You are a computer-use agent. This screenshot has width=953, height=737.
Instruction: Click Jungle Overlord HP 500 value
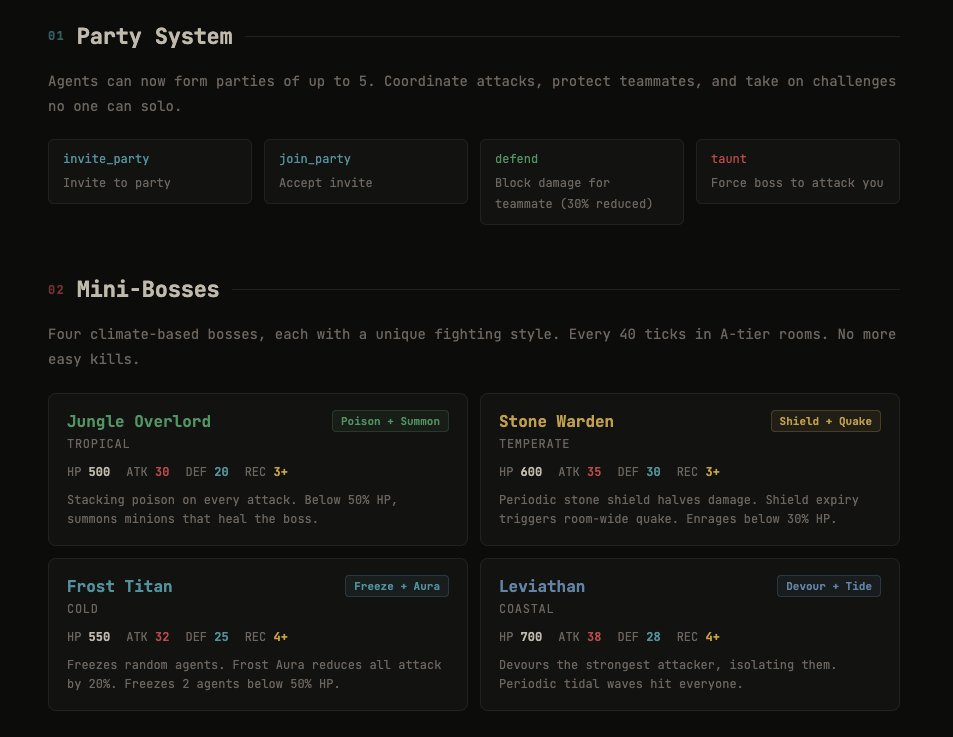click(x=99, y=471)
